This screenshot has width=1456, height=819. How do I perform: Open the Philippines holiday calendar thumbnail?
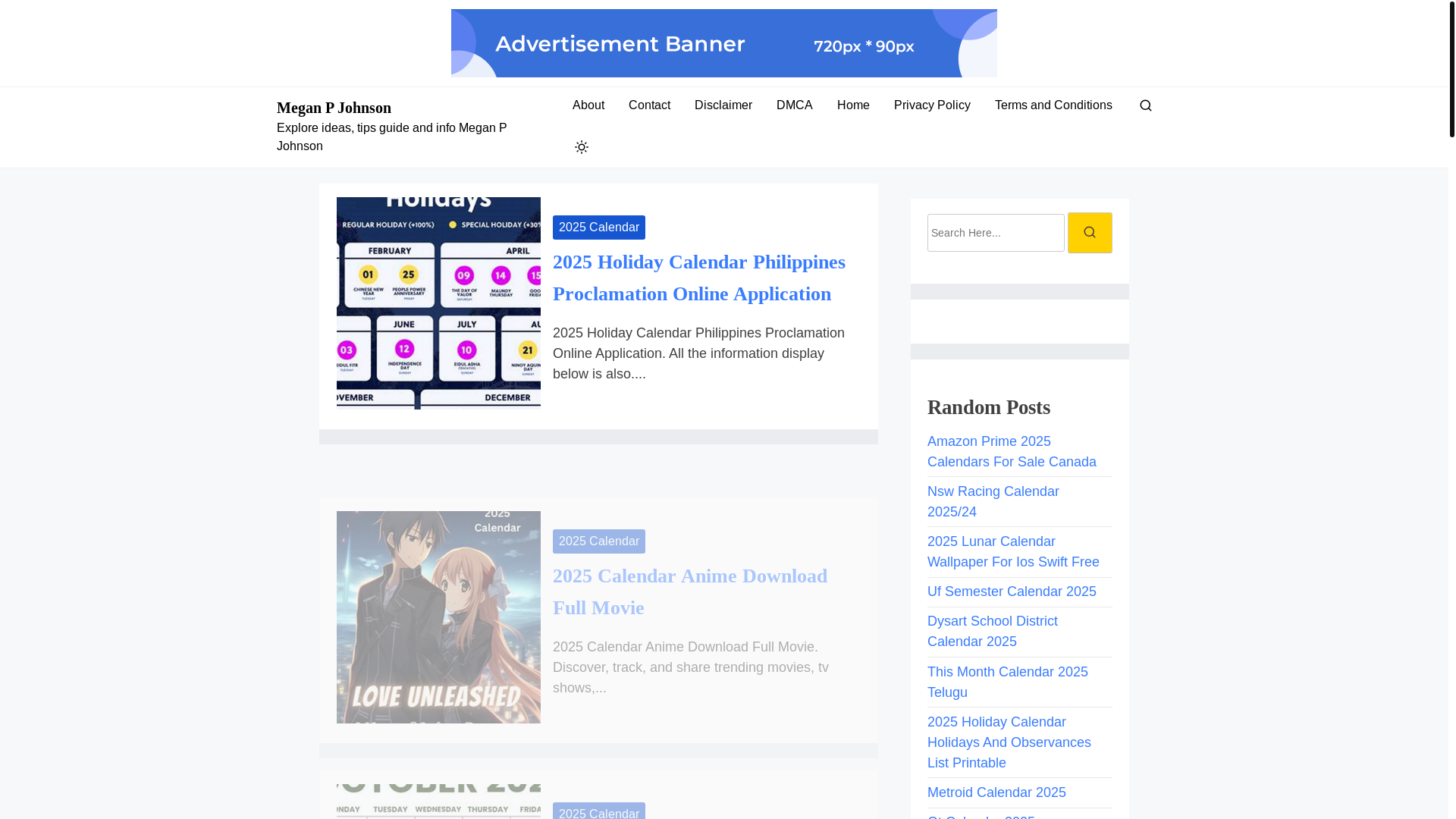(x=438, y=303)
